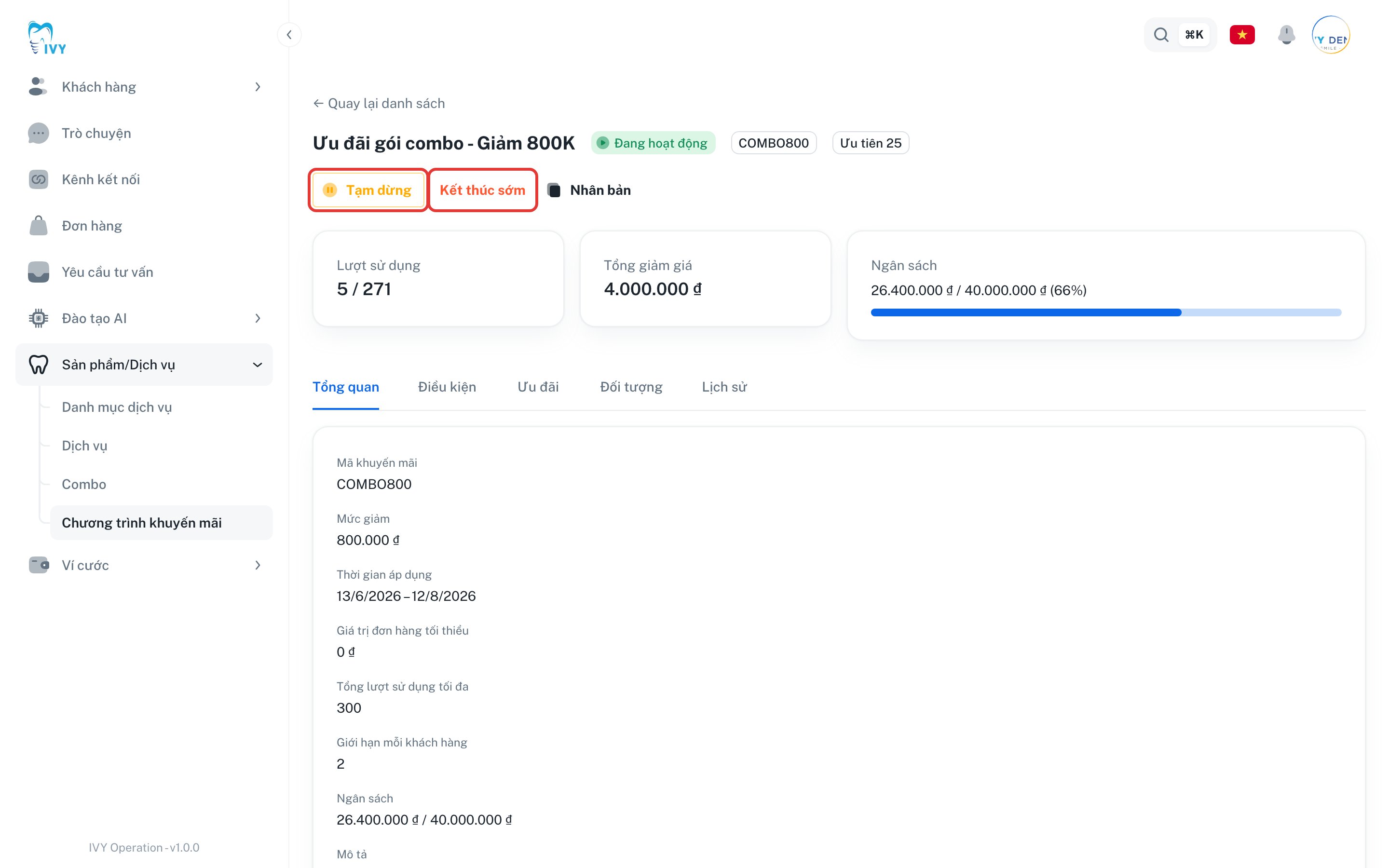Click the Mức giảm value 800.000 ₫

tap(368, 540)
